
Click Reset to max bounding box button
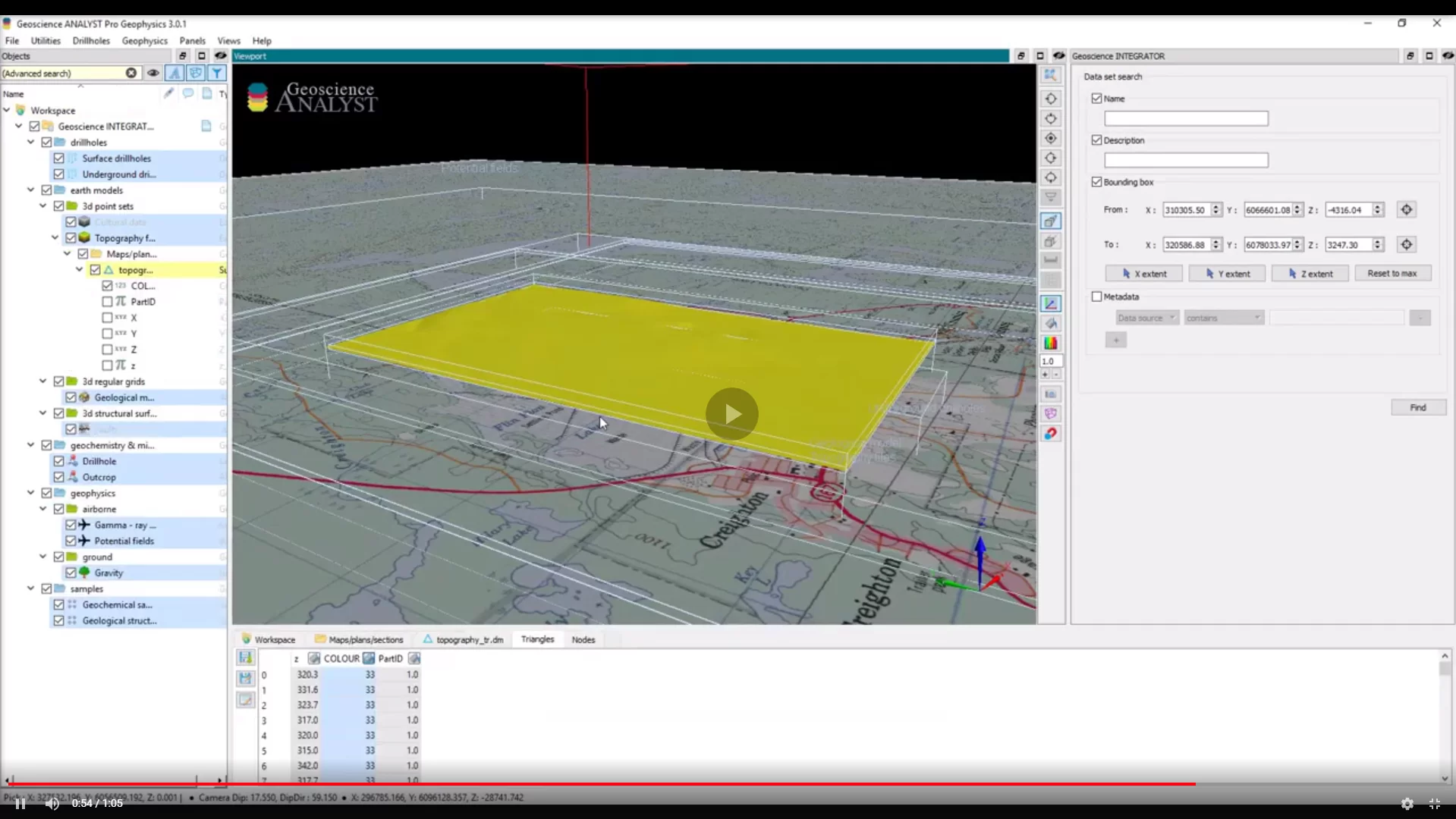(1393, 273)
